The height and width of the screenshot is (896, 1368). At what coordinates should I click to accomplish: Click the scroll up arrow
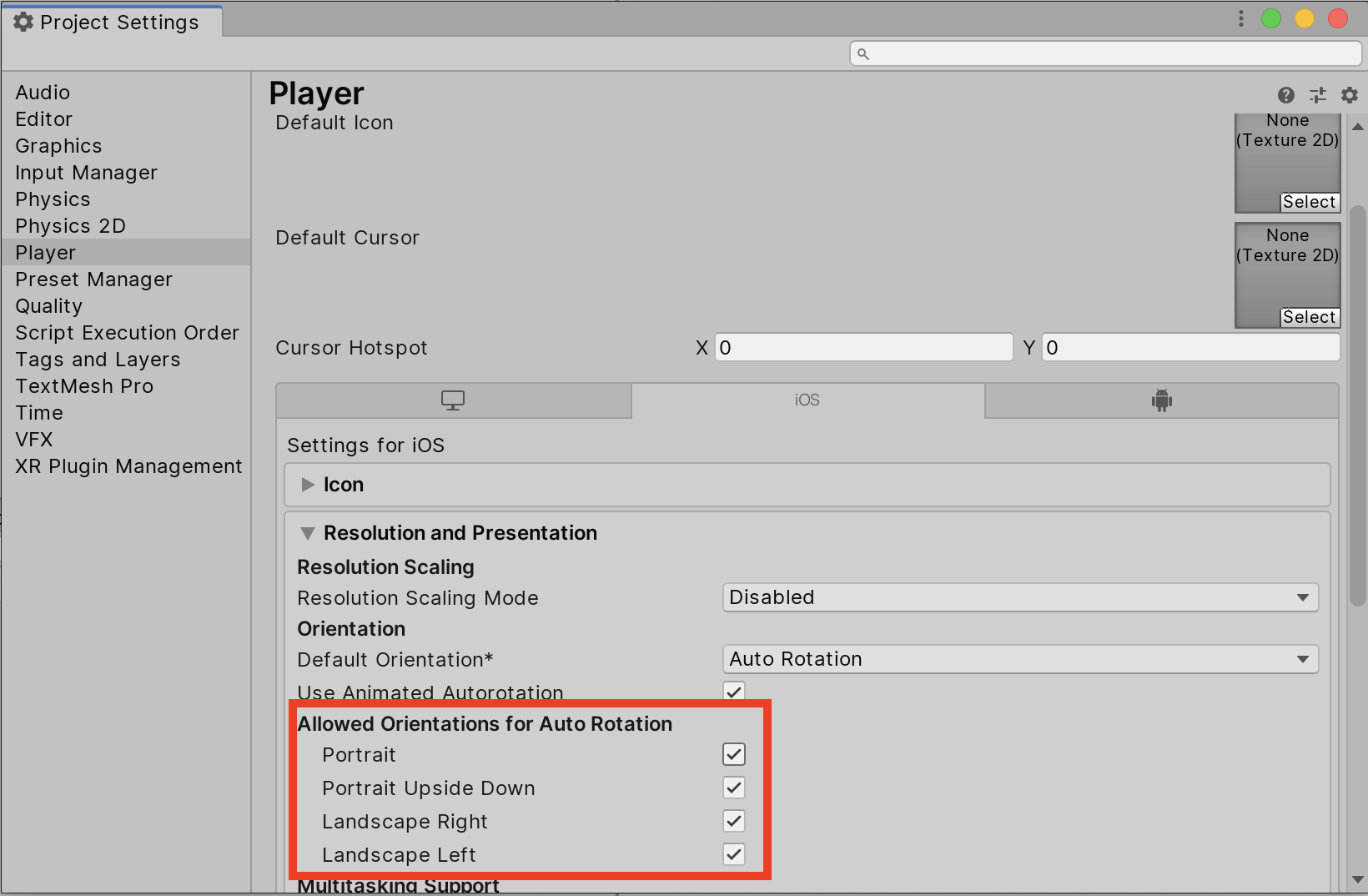click(x=1358, y=128)
